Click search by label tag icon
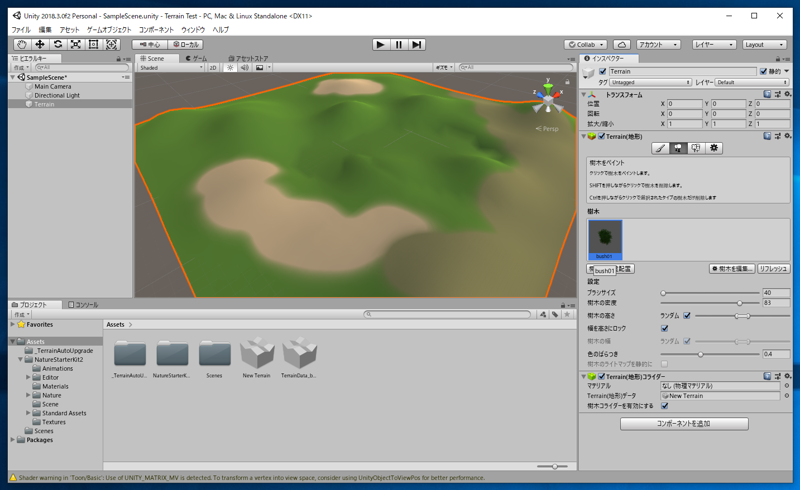This screenshot has width=800, height=490. (x=555, y=314)
